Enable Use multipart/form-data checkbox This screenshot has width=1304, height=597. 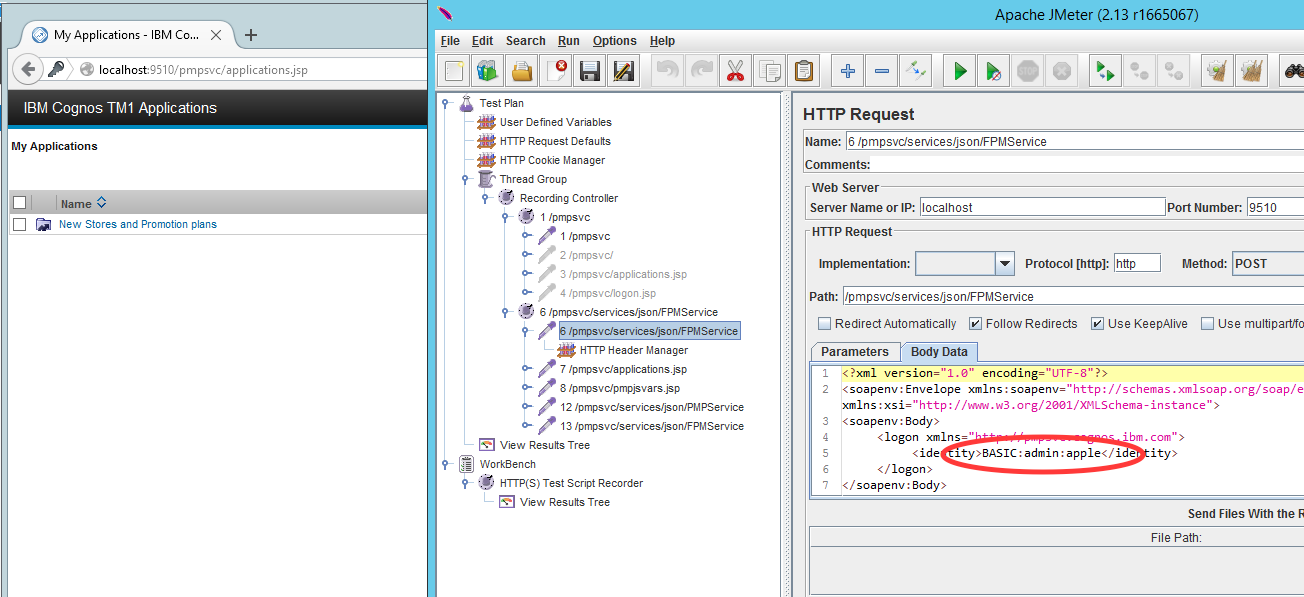point(1207,324)
